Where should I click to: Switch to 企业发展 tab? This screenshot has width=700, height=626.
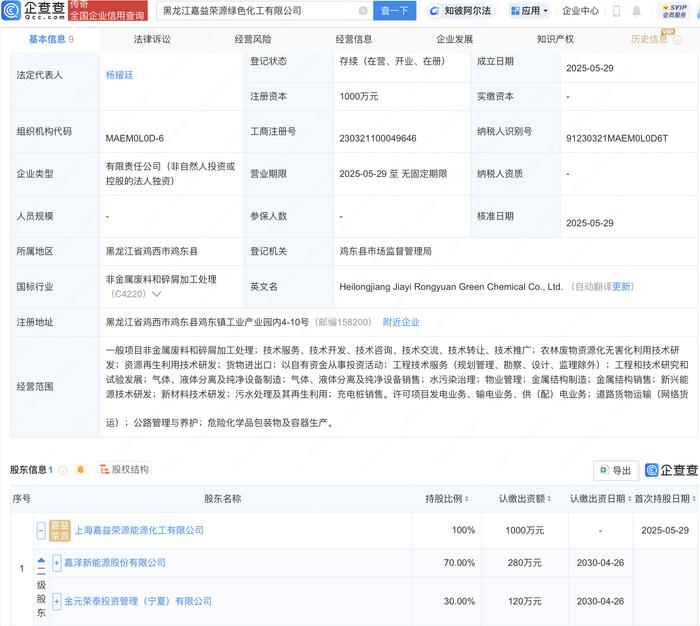(454, 39)
